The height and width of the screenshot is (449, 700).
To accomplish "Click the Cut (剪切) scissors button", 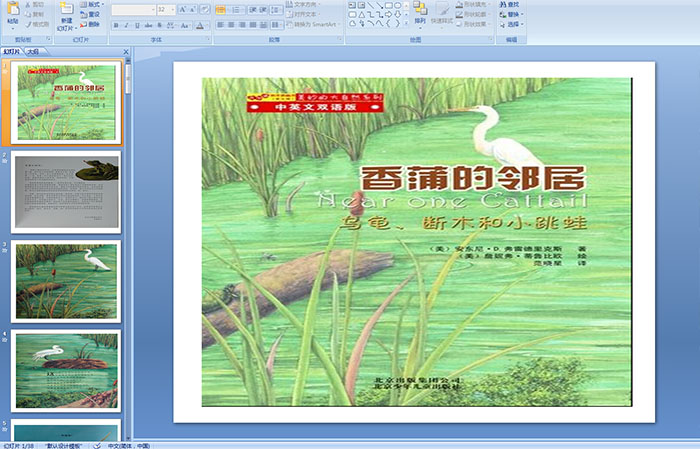I will click(x=35, y=4).
